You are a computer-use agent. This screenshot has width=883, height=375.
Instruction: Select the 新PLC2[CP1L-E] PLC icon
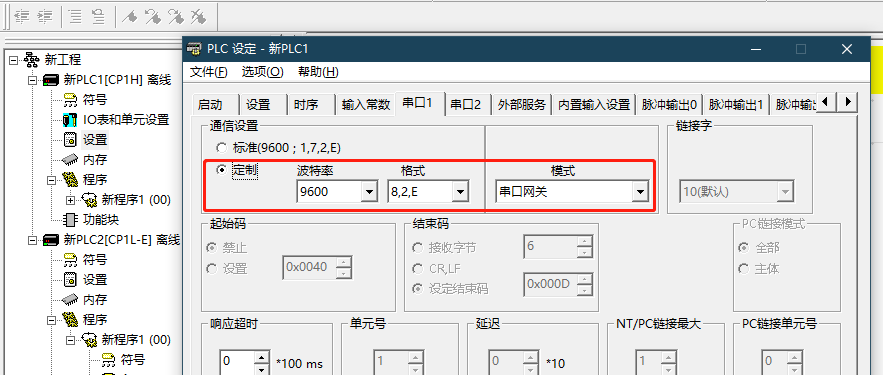51,240
